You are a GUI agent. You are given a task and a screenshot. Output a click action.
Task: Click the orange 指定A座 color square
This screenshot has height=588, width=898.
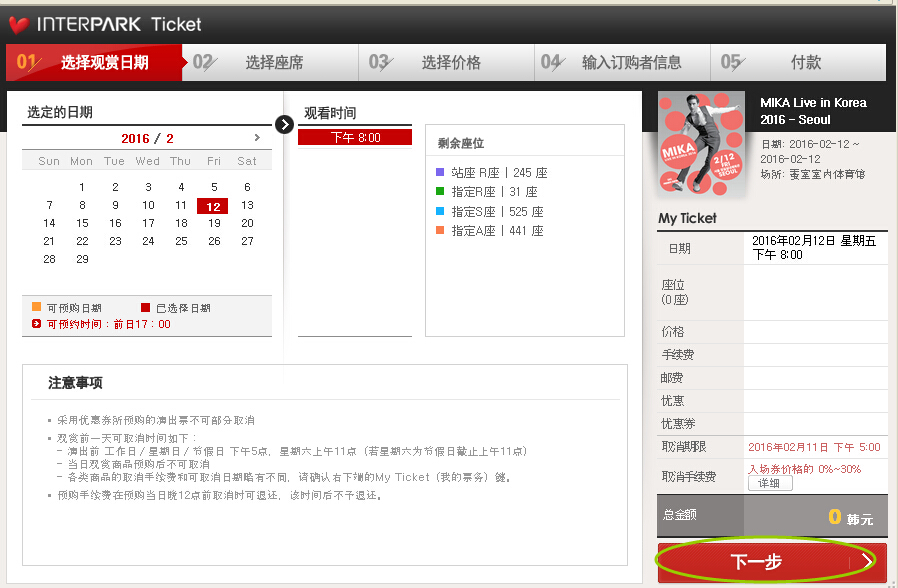click(x=440, y=230)
